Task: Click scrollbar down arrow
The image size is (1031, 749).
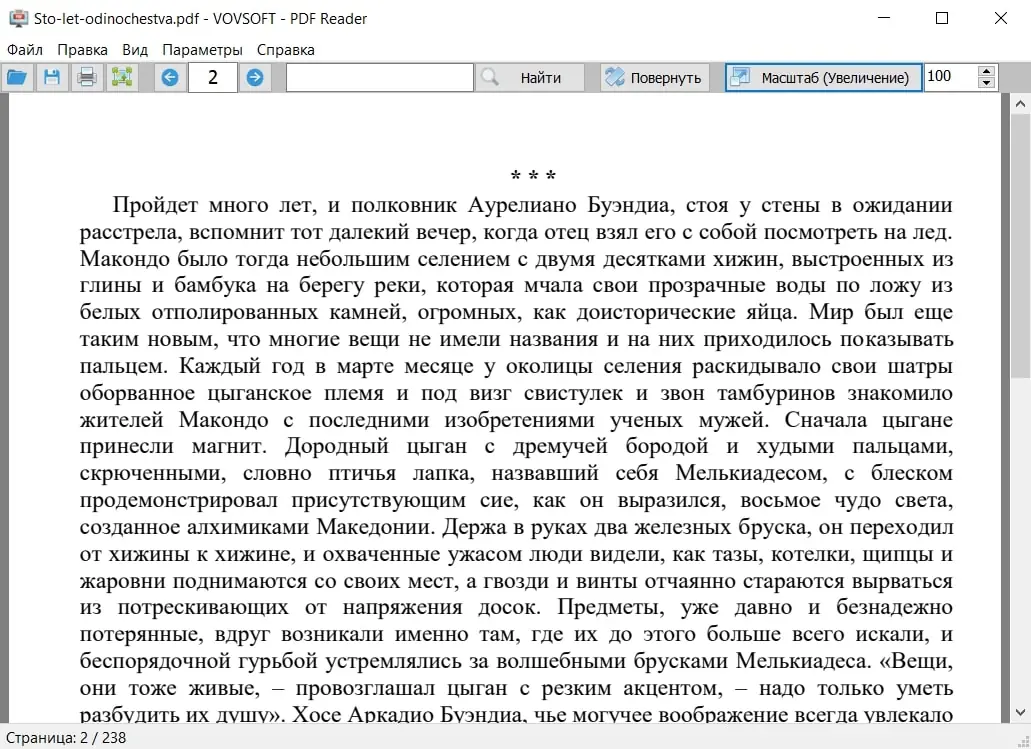Action: [x=1020, y=712]
